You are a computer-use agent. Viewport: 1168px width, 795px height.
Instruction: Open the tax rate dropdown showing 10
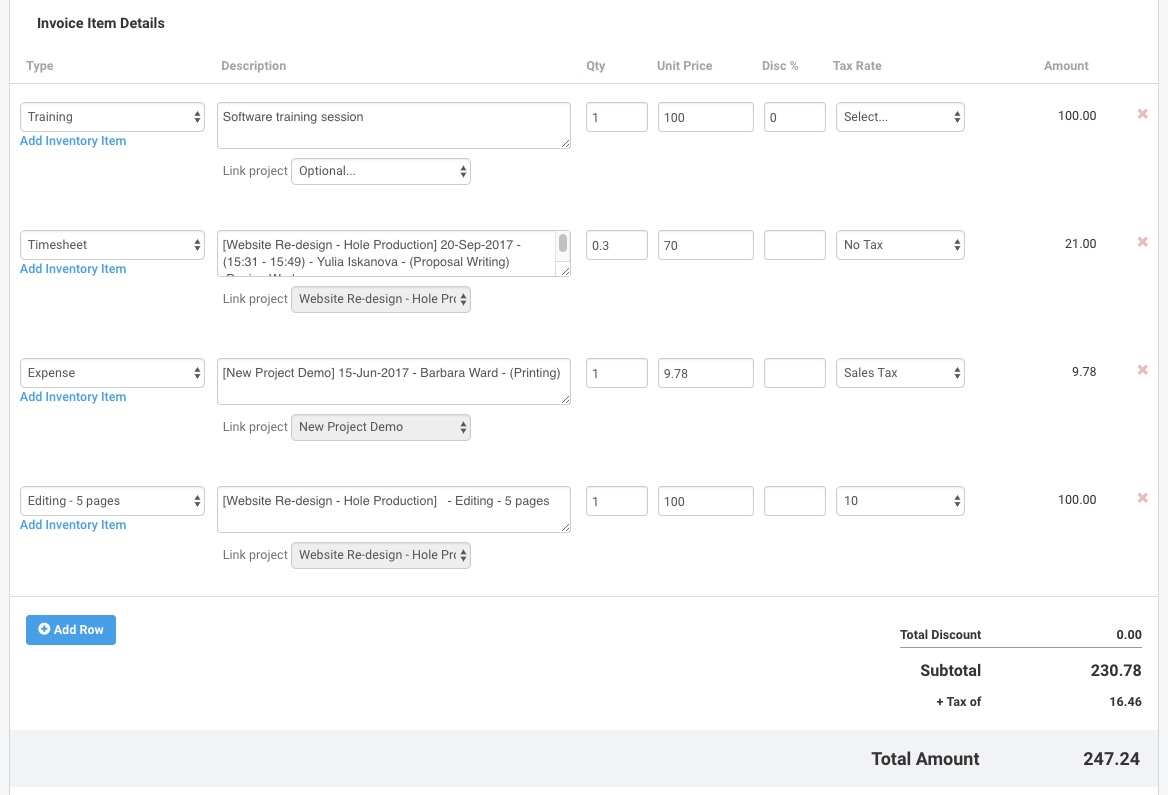pyautogui.click(x=900, y=501)
